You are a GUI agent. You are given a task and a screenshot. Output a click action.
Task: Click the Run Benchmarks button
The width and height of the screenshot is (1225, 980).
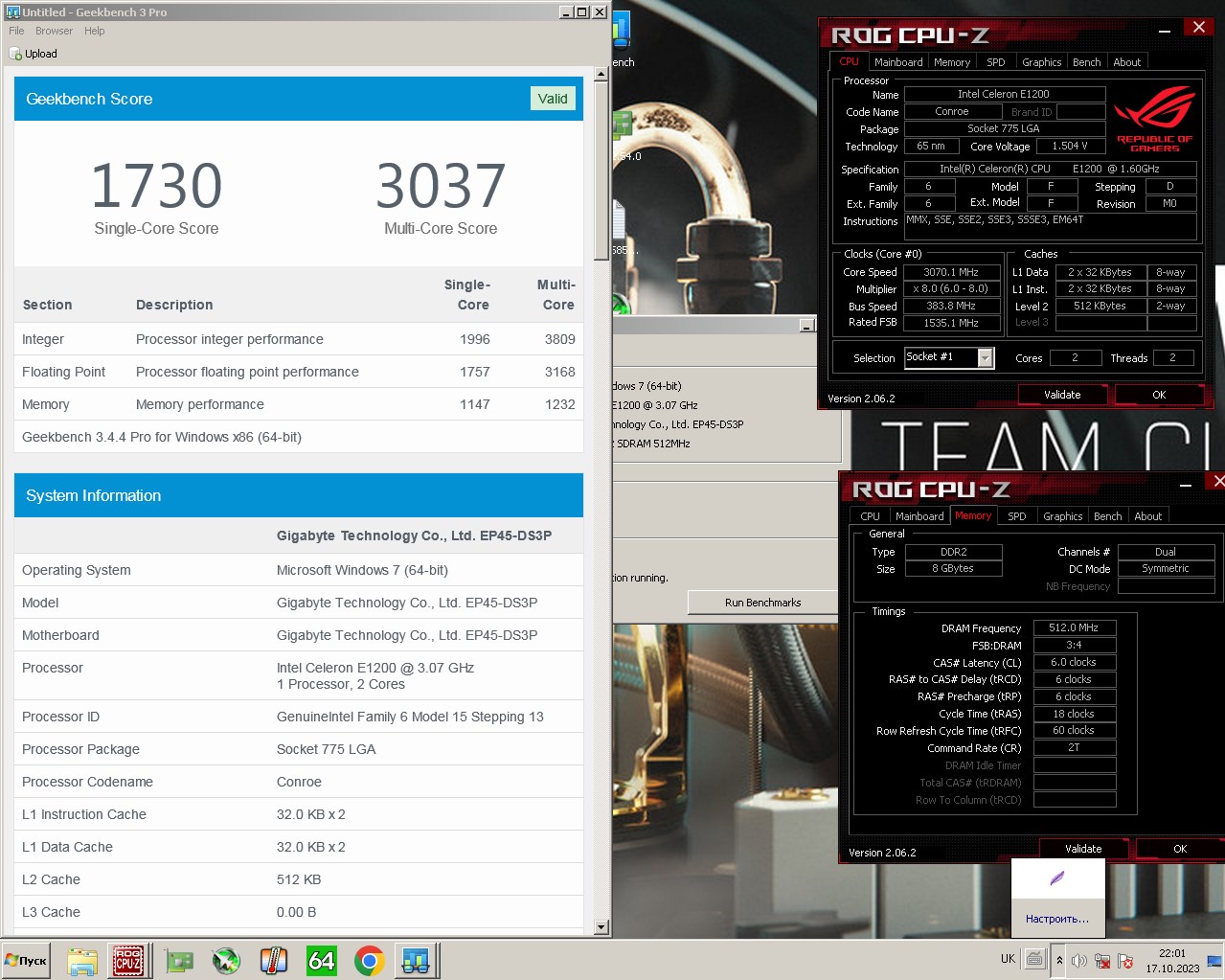pos(762,603)
